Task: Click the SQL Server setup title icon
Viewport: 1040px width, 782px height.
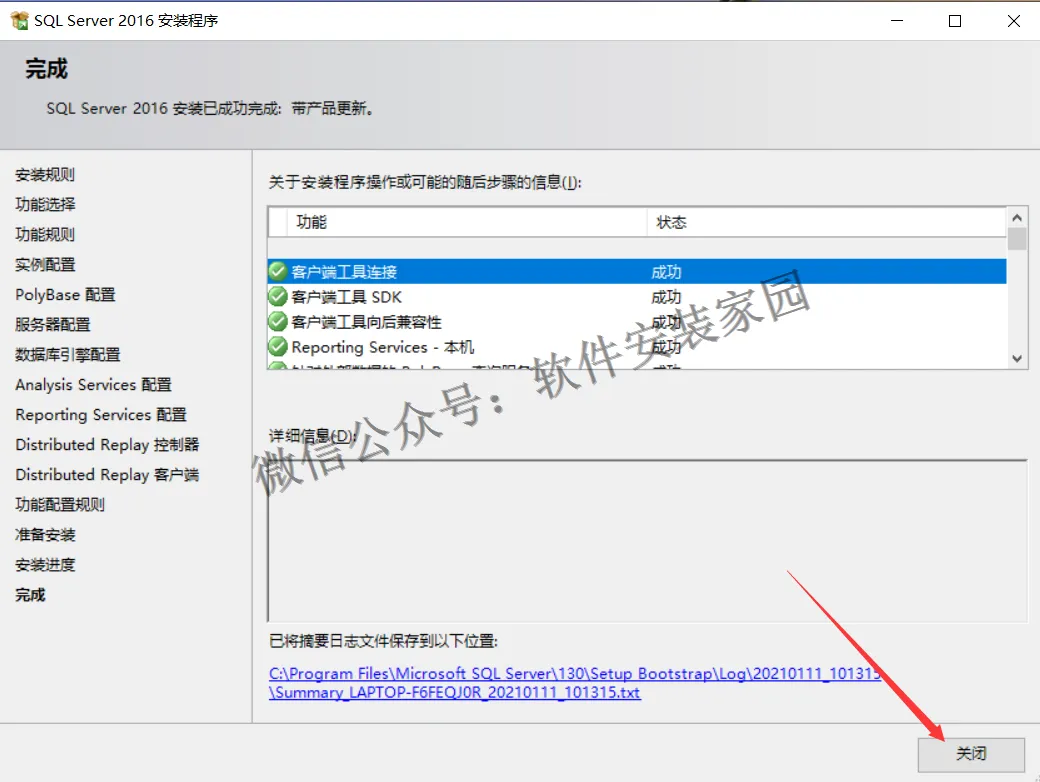Action: [20, 21]
